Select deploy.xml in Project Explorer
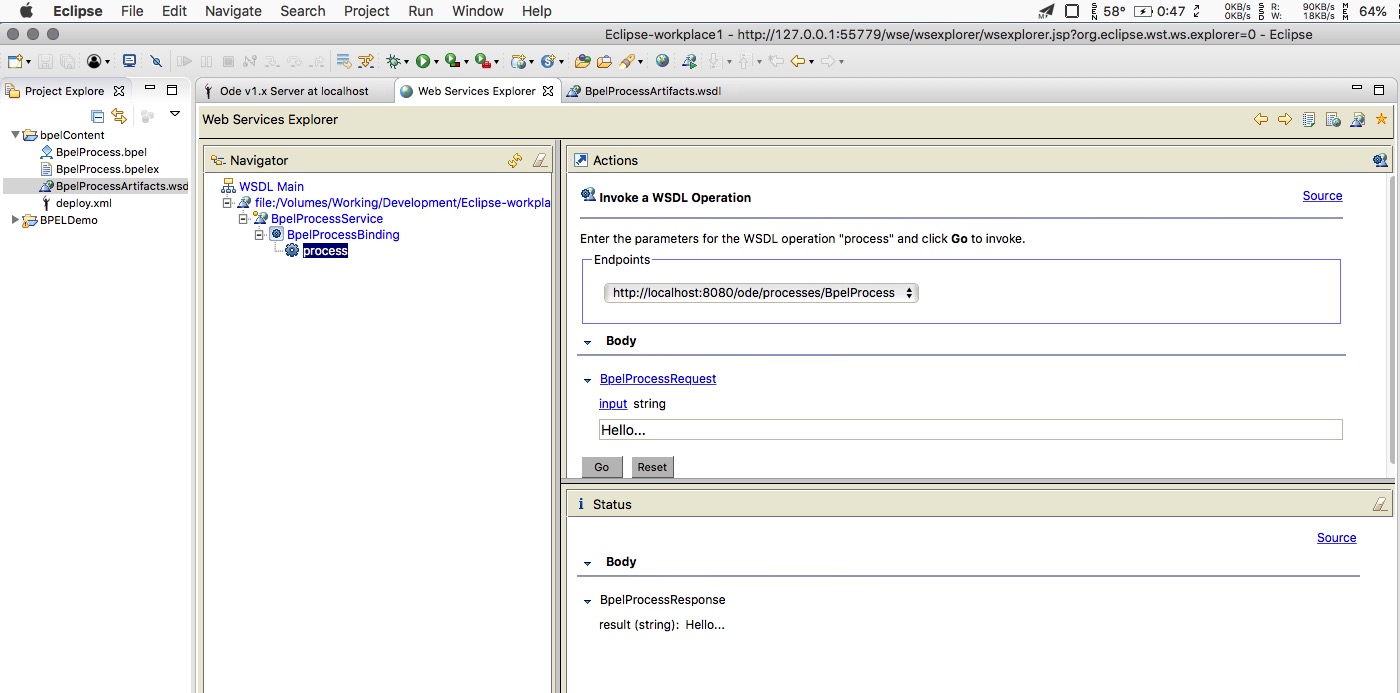The image size is (1400, 693). tap(83, 203)
